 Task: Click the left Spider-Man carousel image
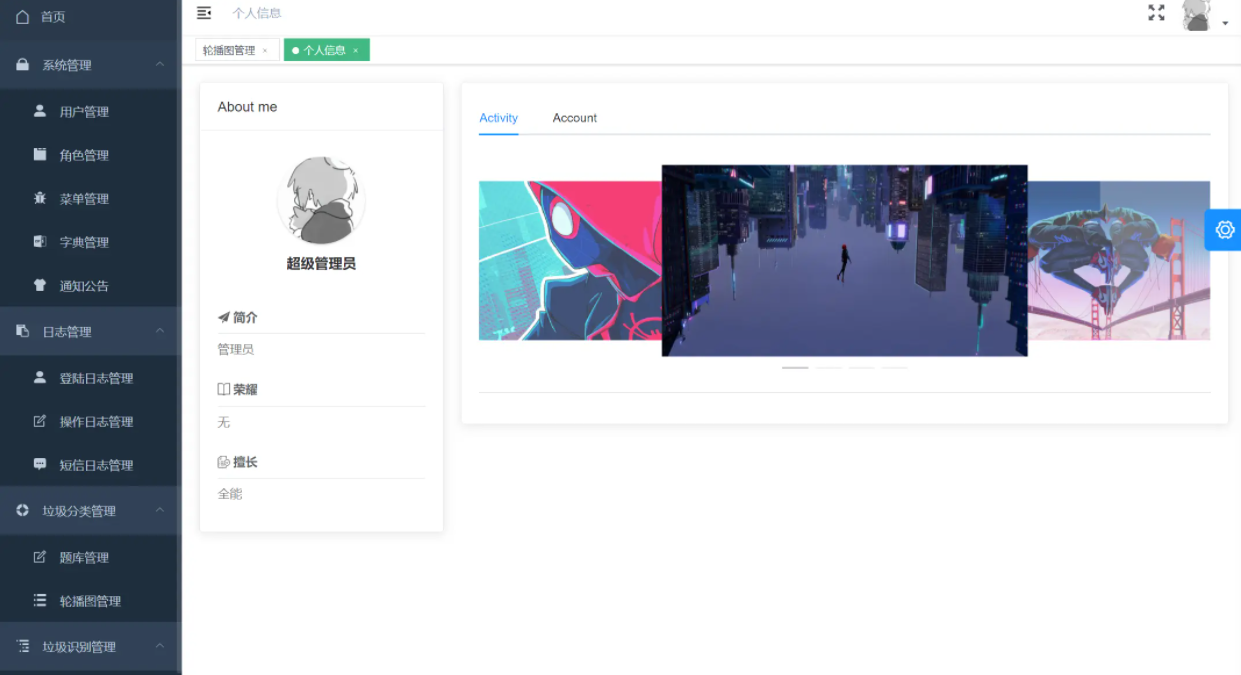tap(570, 260)
